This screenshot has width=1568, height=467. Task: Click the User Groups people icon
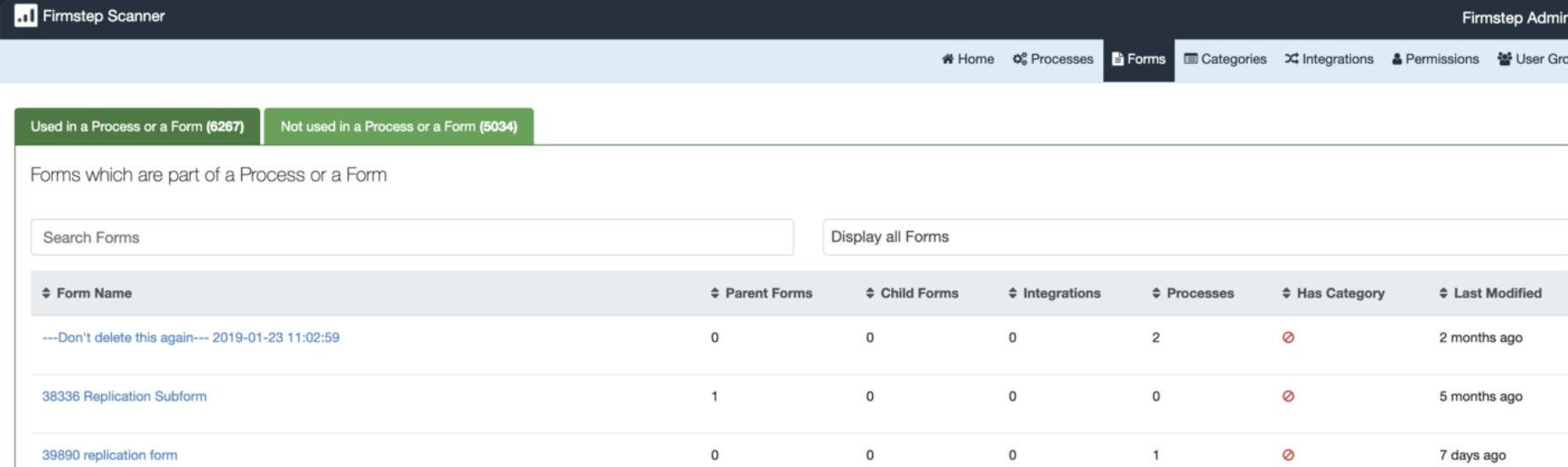click(1505, 59)
